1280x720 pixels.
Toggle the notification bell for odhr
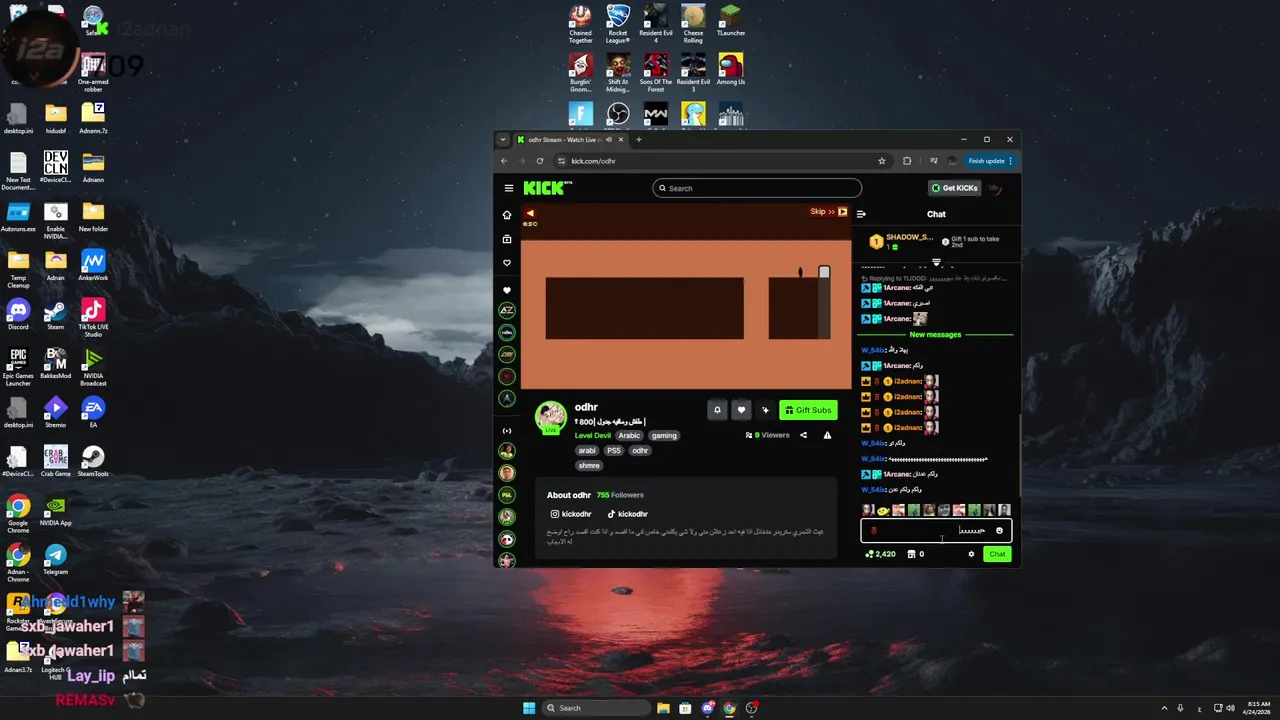[717, 410]
